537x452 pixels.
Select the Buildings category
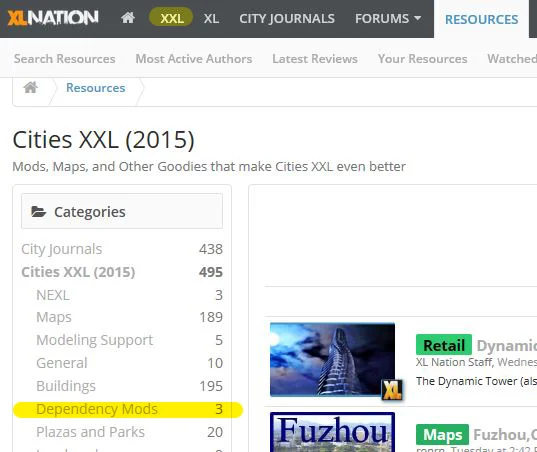[66, 386]
